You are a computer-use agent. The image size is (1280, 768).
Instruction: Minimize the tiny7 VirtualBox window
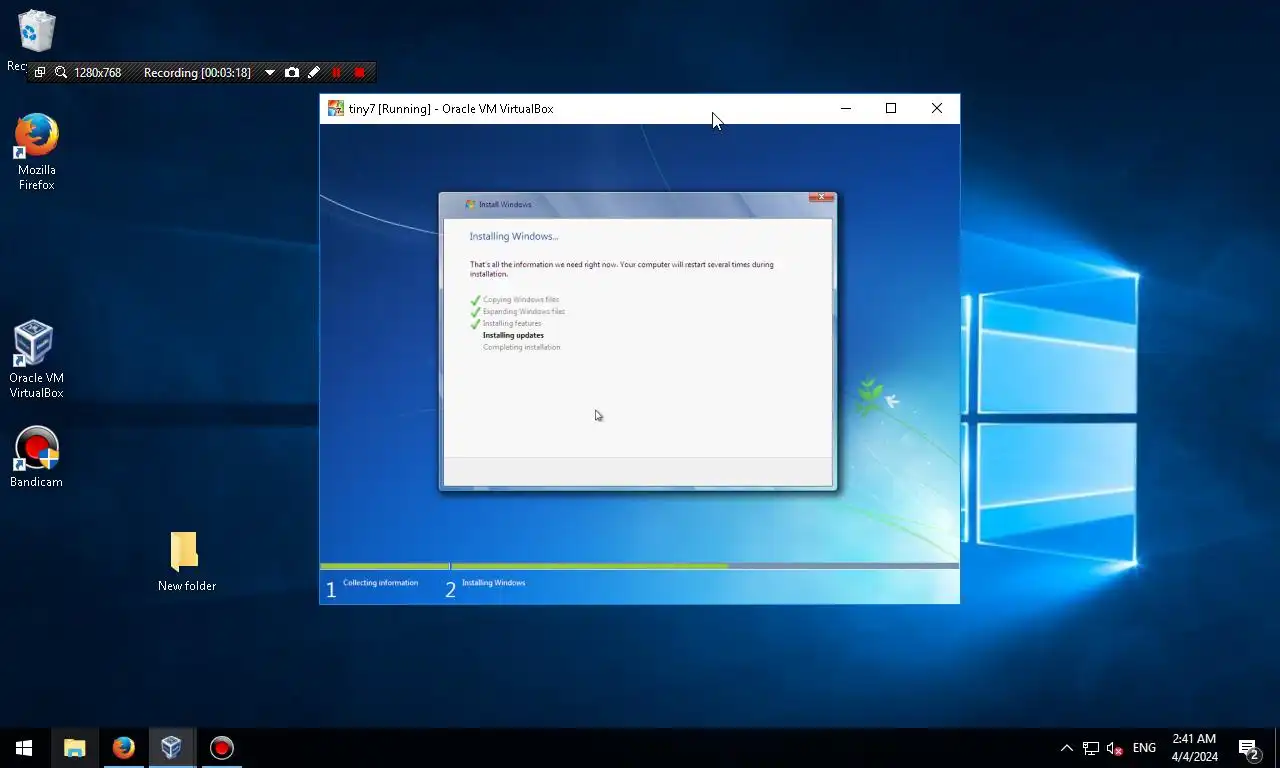click(x=846, y=108)
